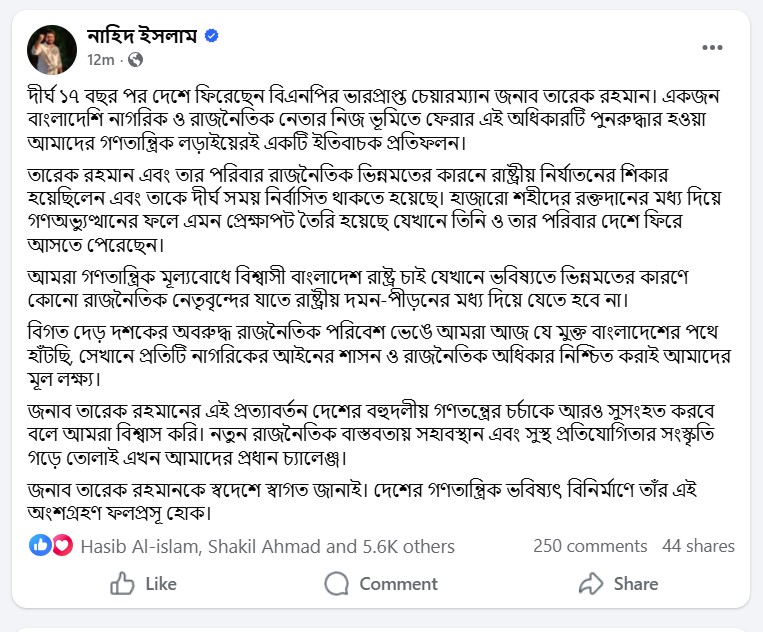View who reacted: Hasib Al-islam, Shakil Ahmad and others
Viewport: 763px width, 632px height.
(x=267, y=546)
